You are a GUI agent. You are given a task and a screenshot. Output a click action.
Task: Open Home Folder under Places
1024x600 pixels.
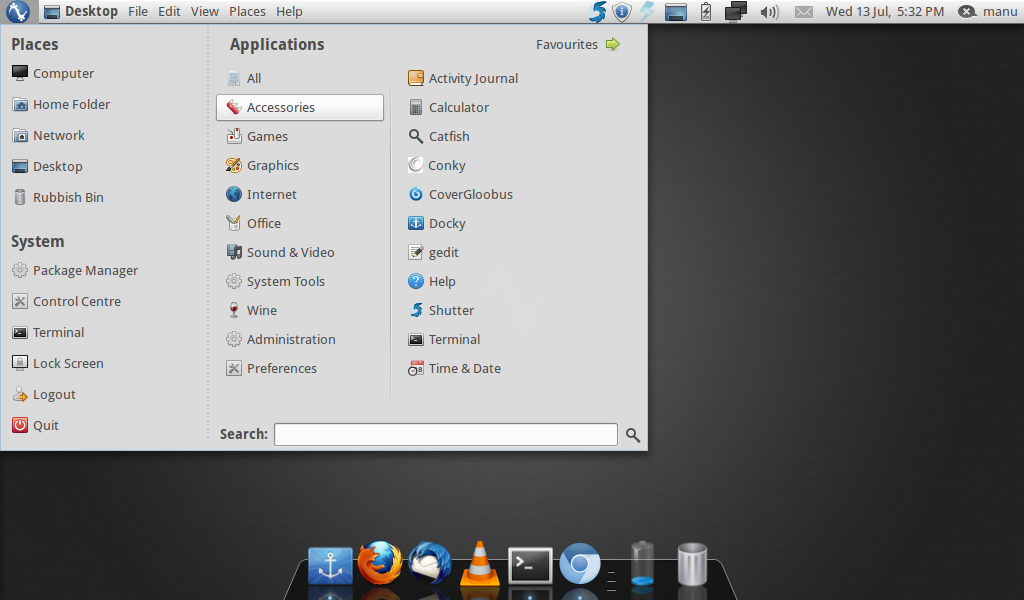[61, 104]
